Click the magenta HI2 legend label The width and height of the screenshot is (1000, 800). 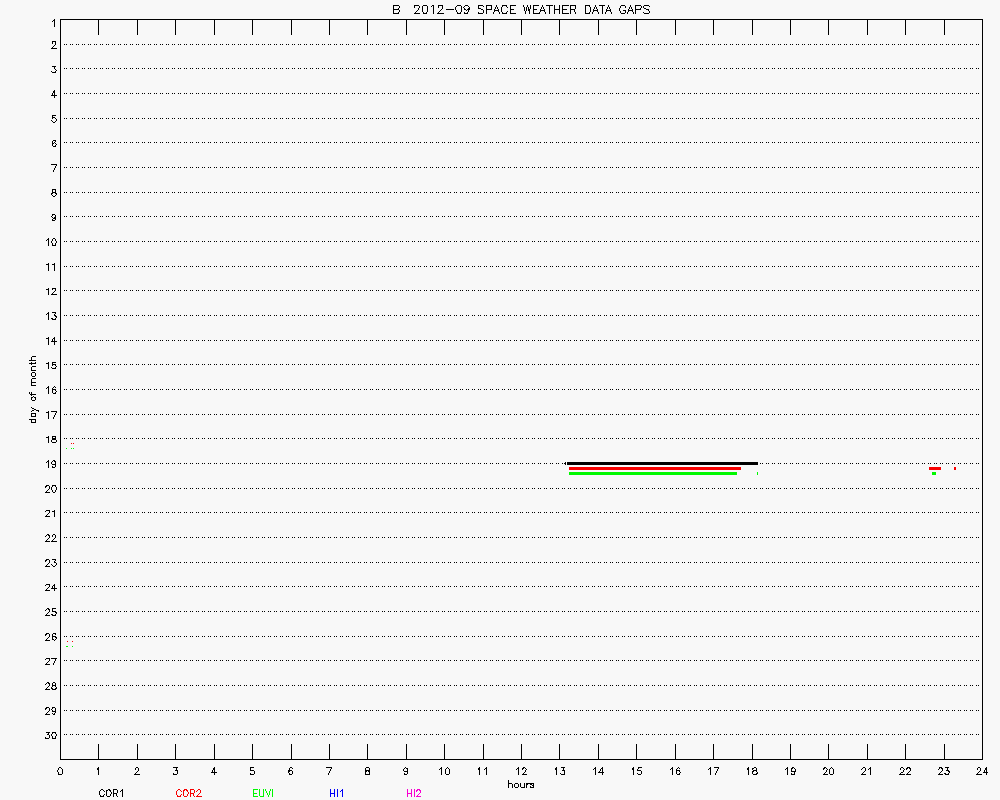click(414, 793)
